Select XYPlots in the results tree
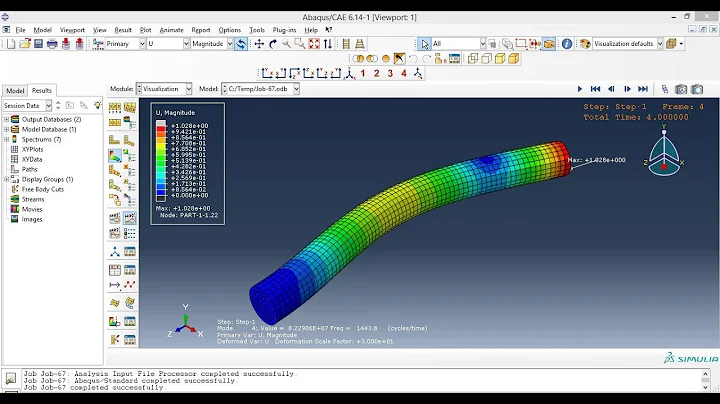720x404 pixels. pos(33,150)
